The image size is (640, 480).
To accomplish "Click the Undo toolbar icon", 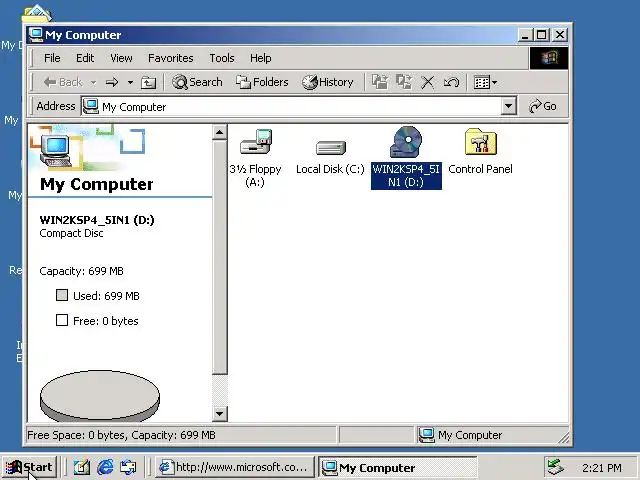I will coord(451,82).
